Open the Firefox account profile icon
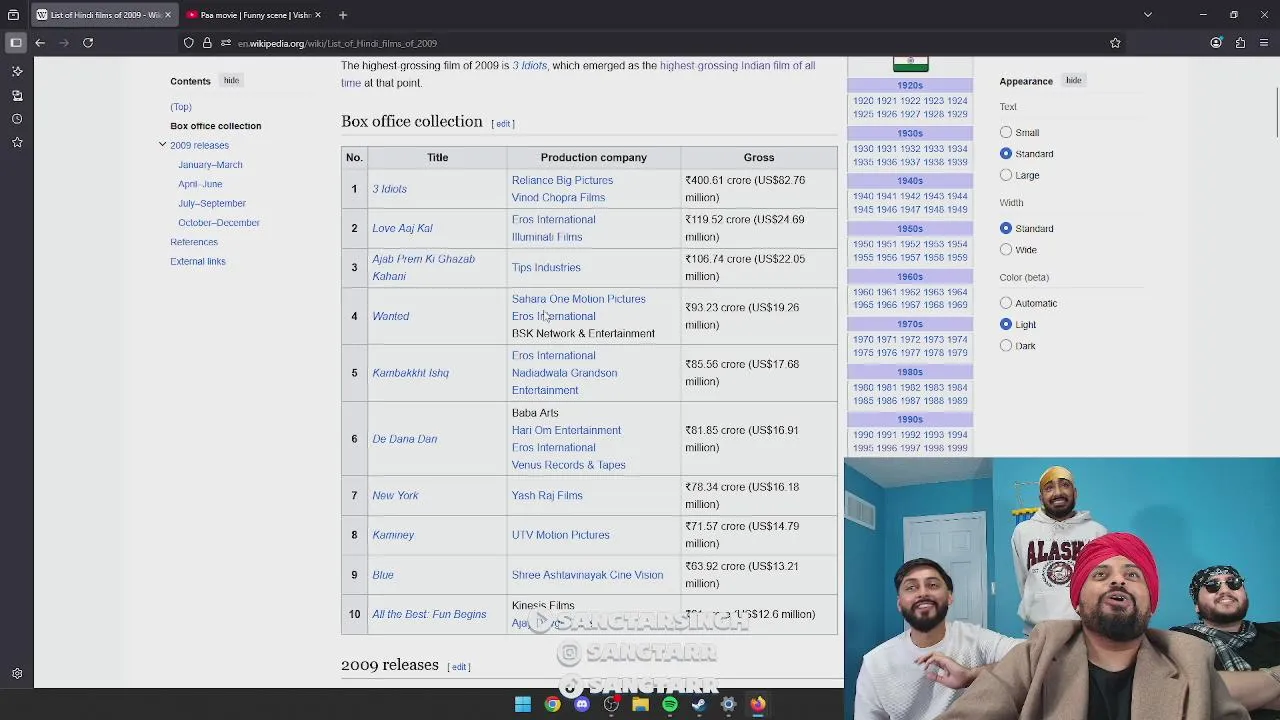The width and height of the screenshot is (1280, 720). point(1216,43)
